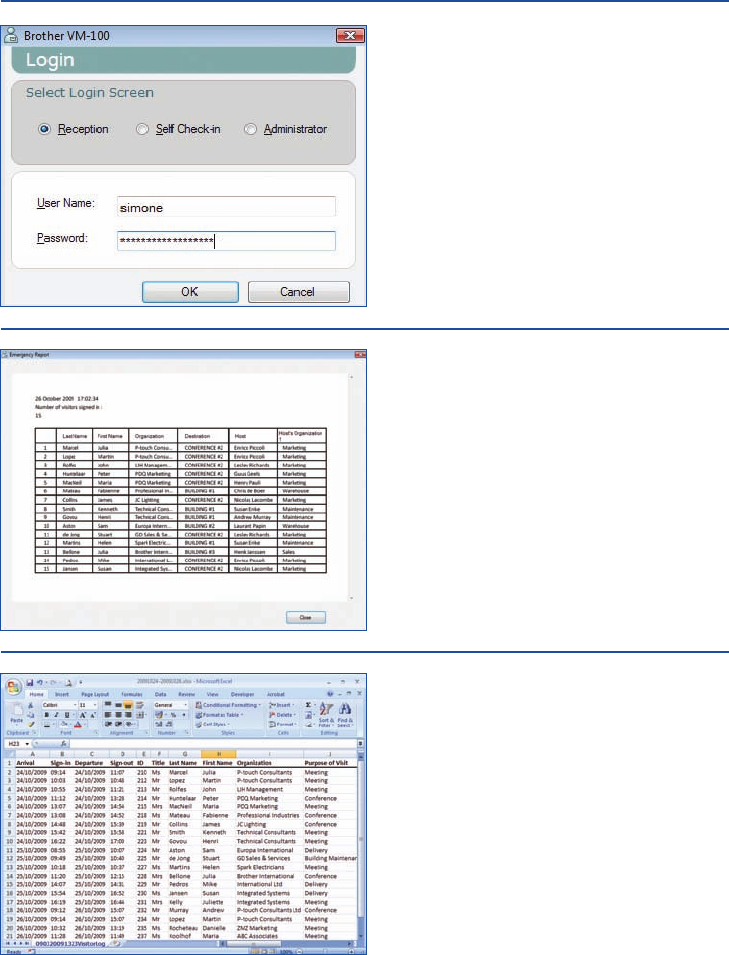Open the Delete cells dropdown
Image resolution: width=729 pixels, height=955 pixels.
click(x=283, y=714)
